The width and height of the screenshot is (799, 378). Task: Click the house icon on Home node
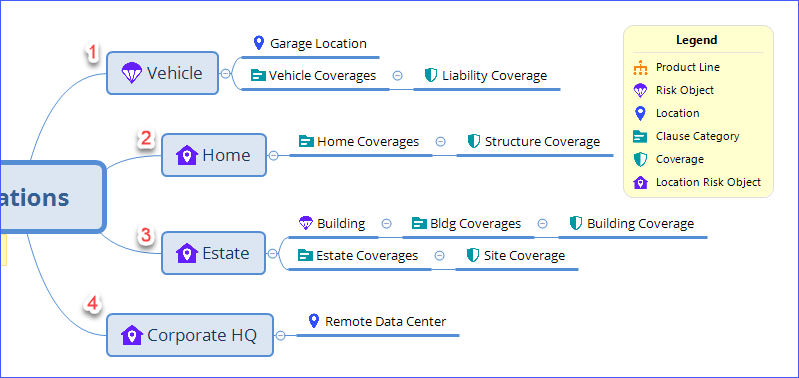pyautogui.click(x=187, y=155)
